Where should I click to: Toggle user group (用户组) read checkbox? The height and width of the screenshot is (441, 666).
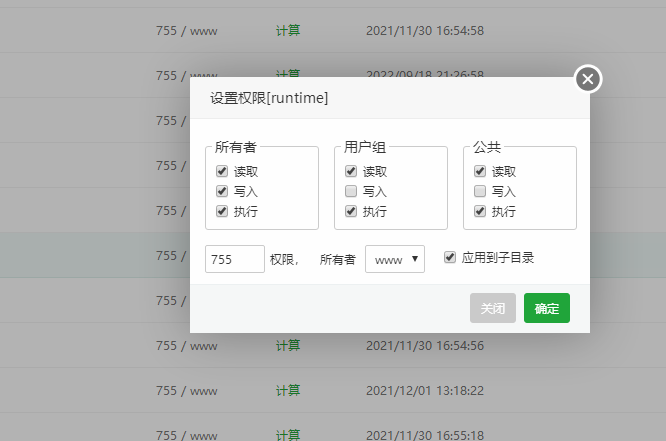[x=351, y=171]
